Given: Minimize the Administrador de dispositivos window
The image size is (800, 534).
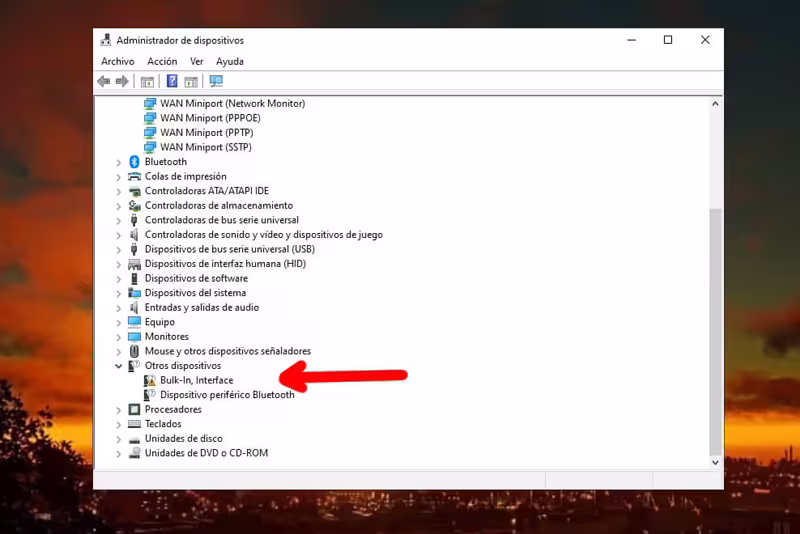Looking at the screenshot, I should click(631, 40).
